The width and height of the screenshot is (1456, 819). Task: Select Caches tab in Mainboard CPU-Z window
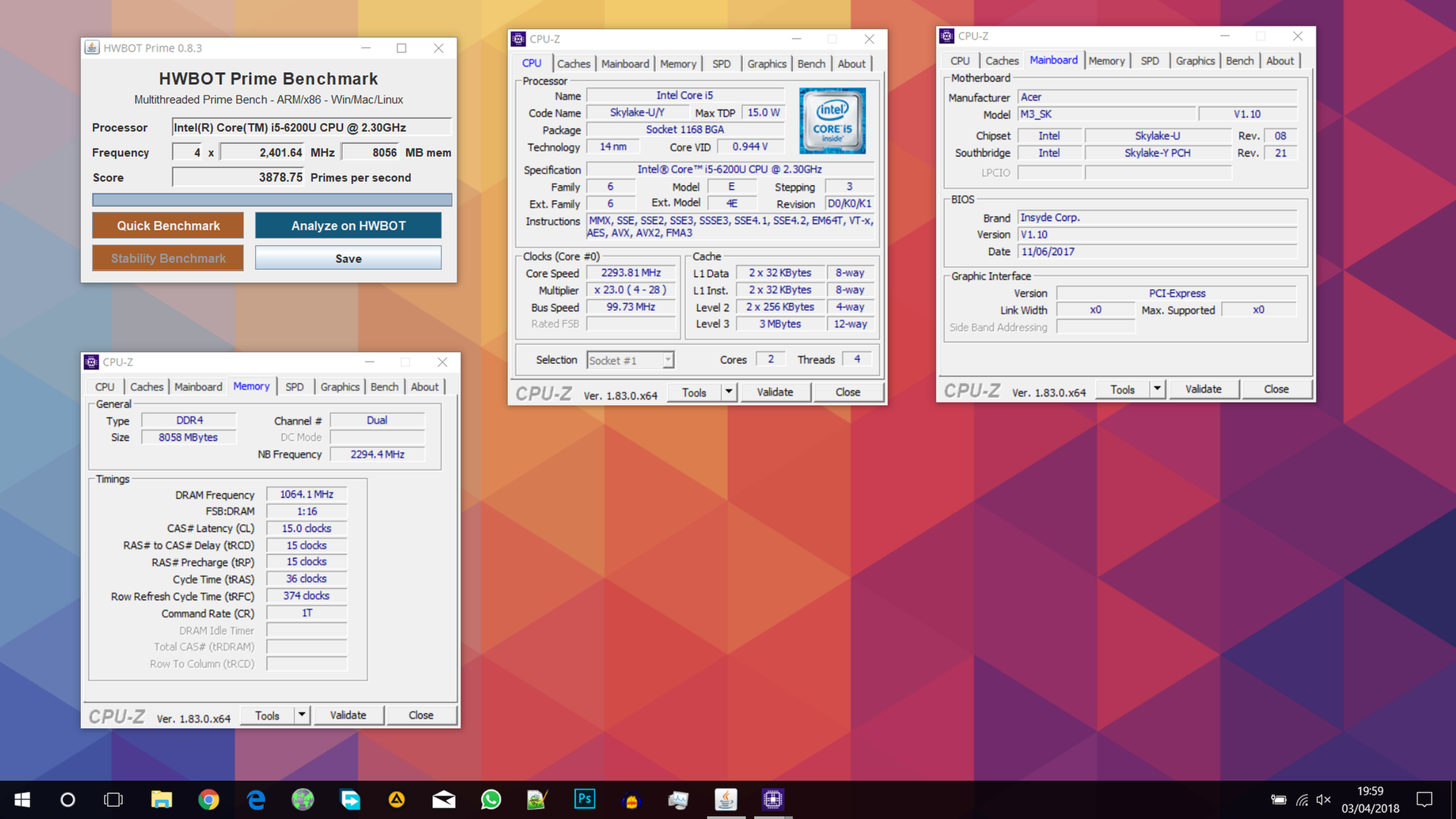coord(1002,61)
